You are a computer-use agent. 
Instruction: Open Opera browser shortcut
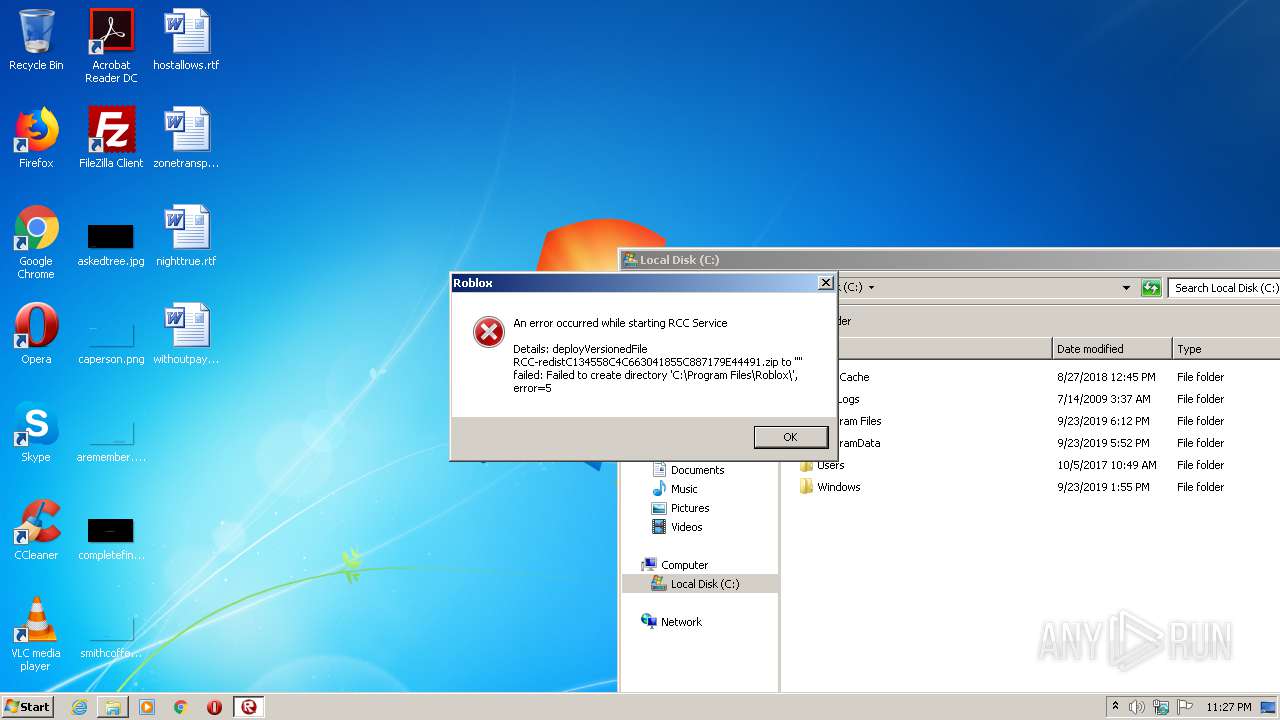pos(36,334)
